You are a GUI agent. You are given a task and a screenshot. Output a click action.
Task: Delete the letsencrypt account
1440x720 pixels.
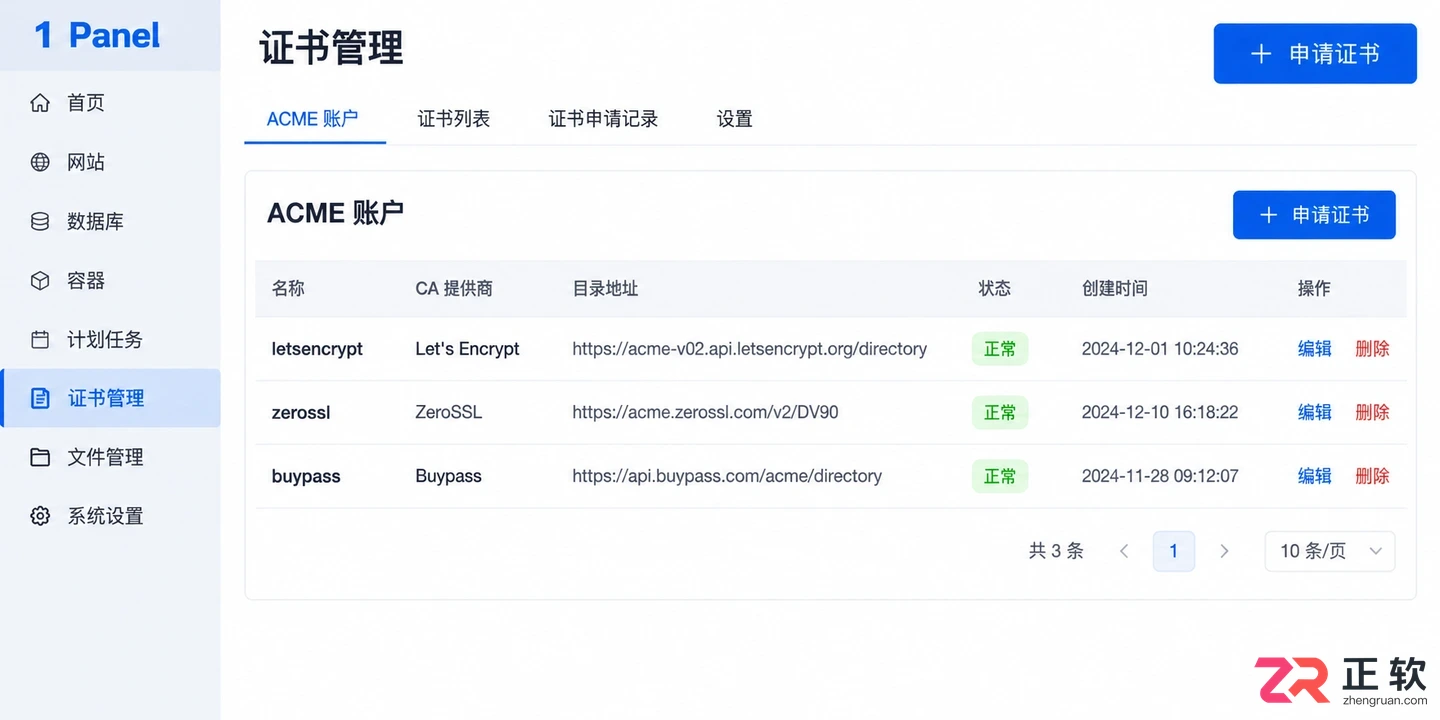(1372, 349)
